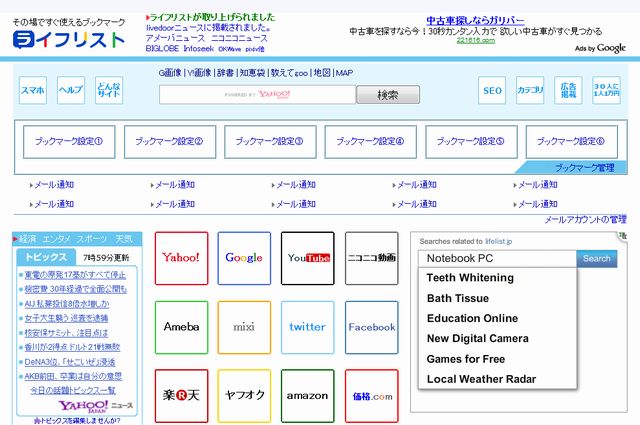The width and height of the screenshot is (640, 425).
Task: Open ブックマーク設定② button
Action: pyautogui.click(x=170, y=142)
